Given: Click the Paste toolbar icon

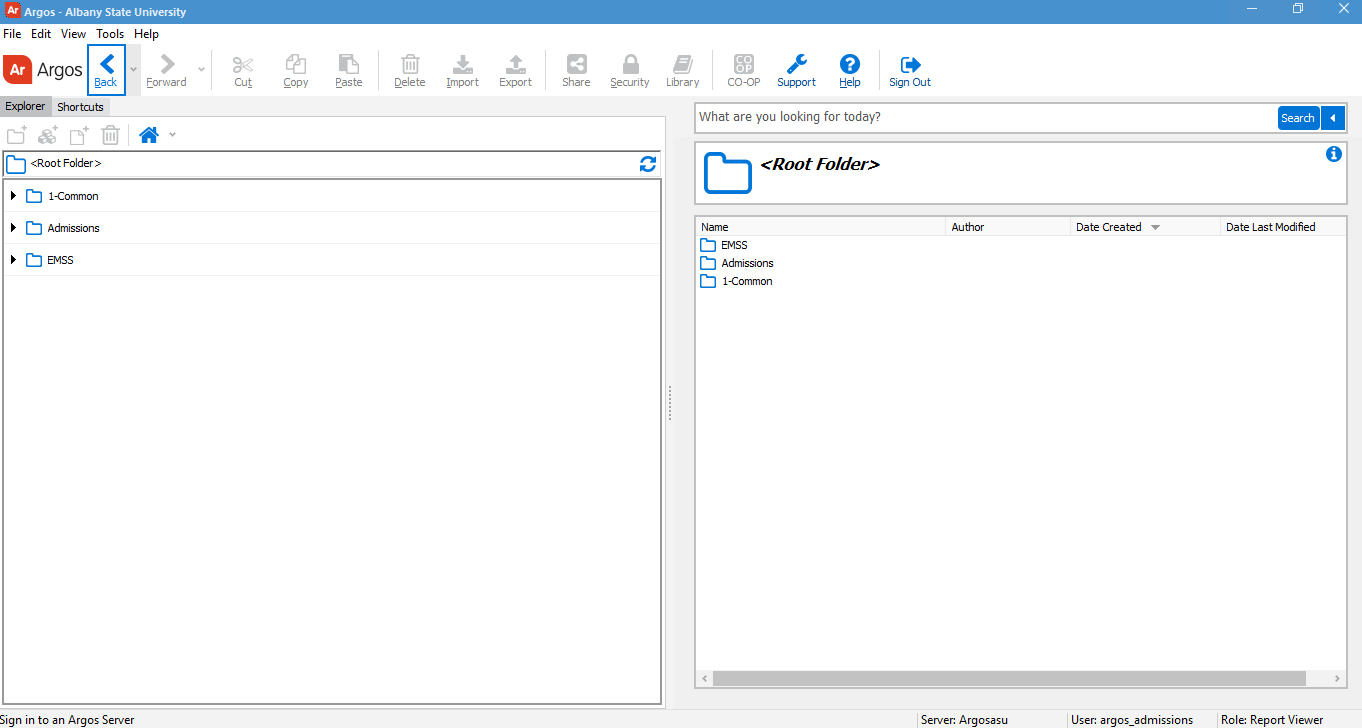Looking at the screenshot, I should [349, 70].
